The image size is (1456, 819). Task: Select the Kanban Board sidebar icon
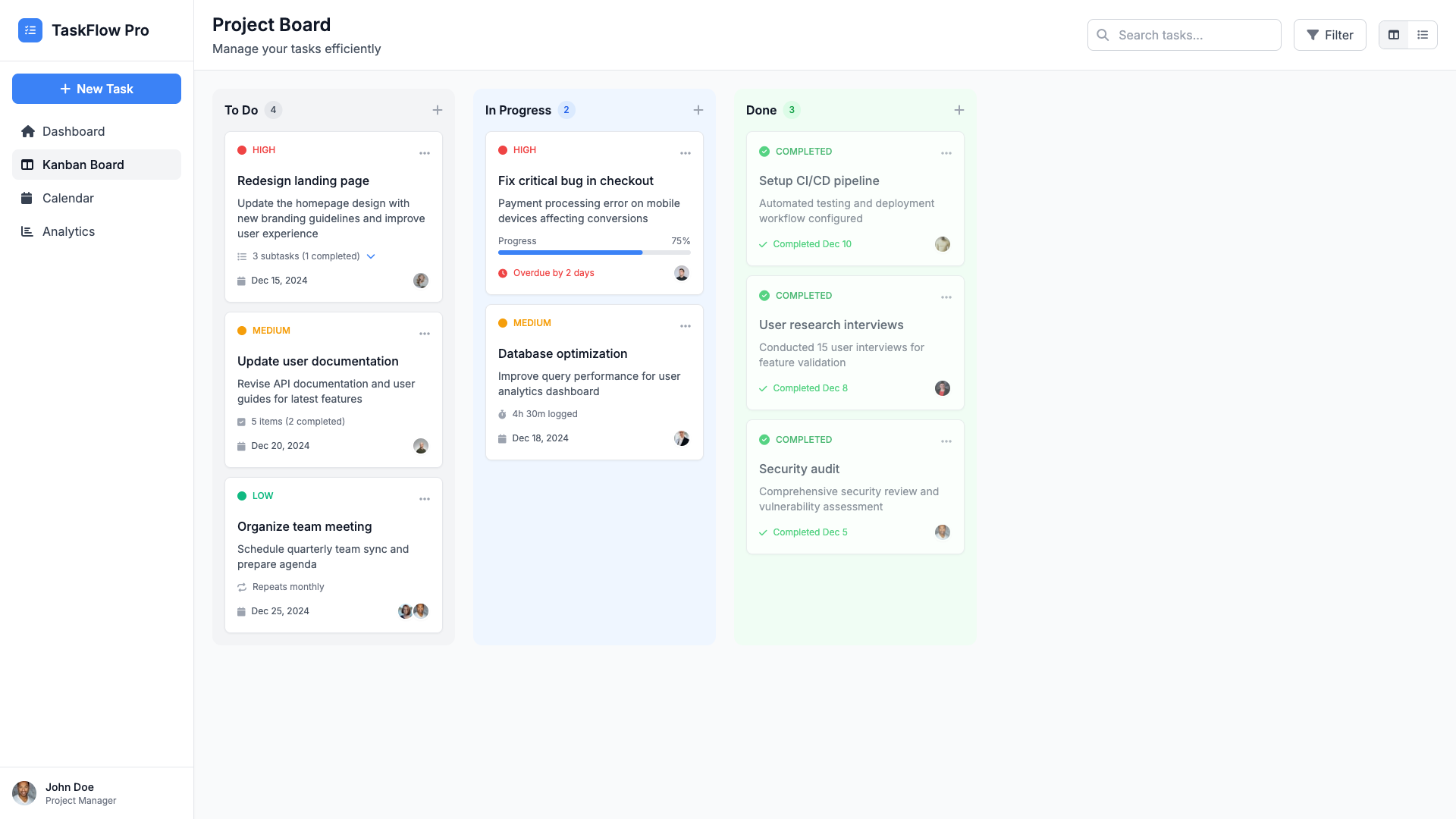(27, 165)
